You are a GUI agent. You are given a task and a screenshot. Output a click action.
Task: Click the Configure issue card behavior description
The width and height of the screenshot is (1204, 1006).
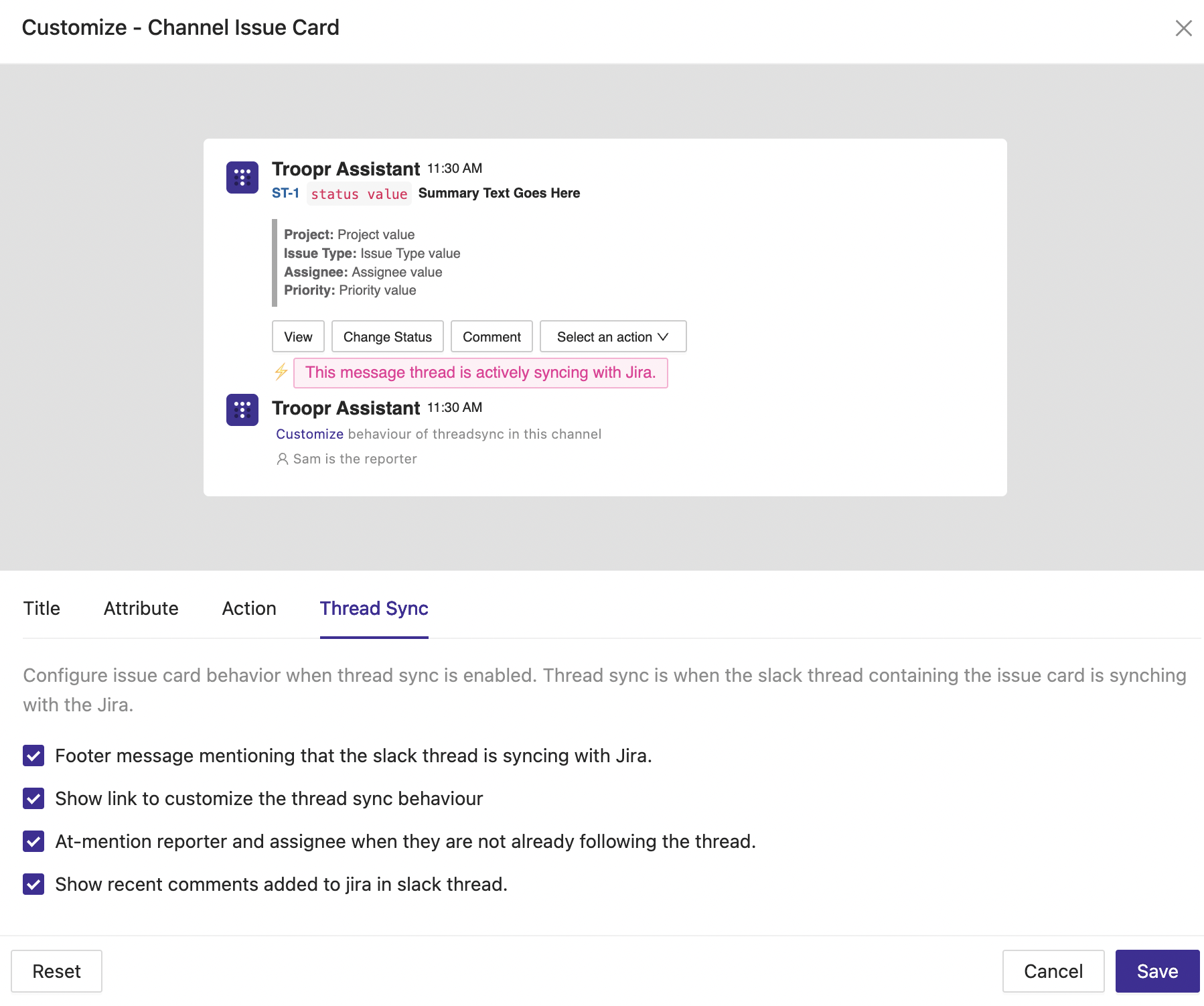pyautogui.click(x=605, y=690)
